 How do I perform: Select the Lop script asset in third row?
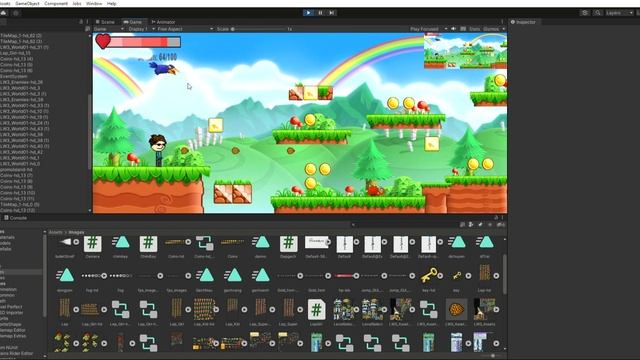click(x=316, y=309)
